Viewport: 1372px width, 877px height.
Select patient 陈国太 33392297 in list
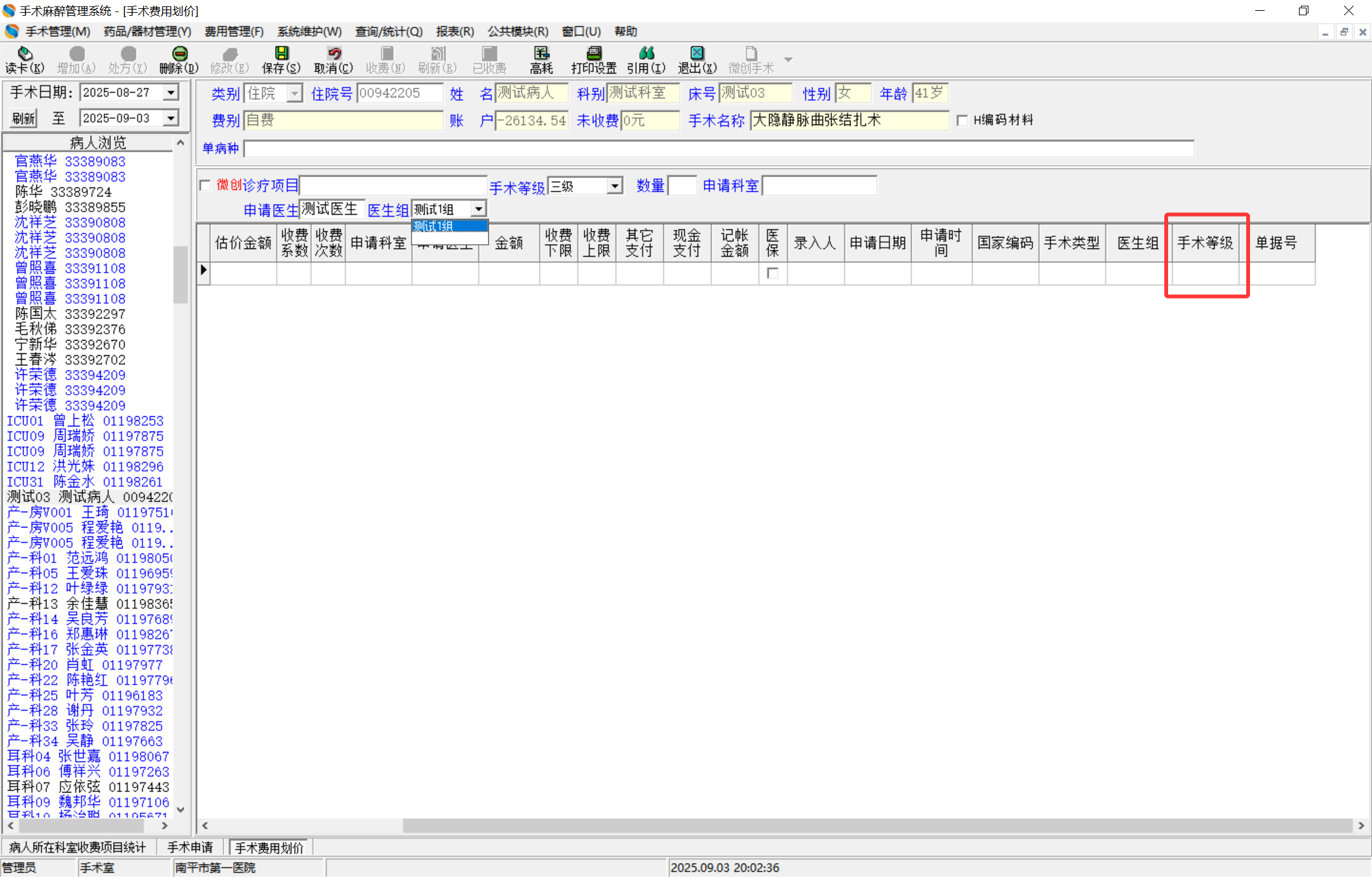tap(70, 314)
